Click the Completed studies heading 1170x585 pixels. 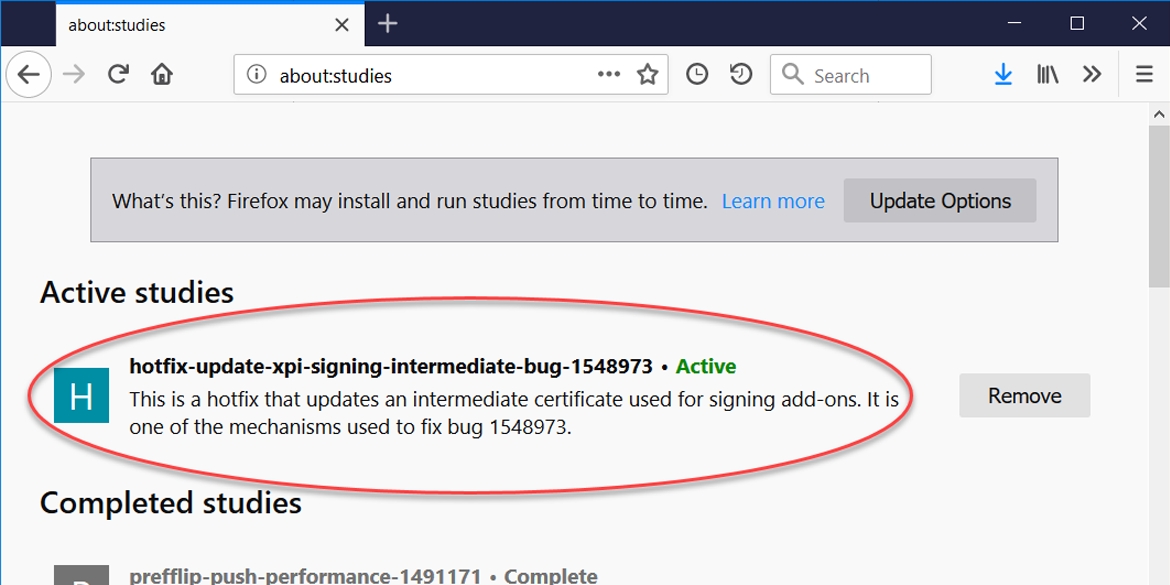[x=171, y=502]
